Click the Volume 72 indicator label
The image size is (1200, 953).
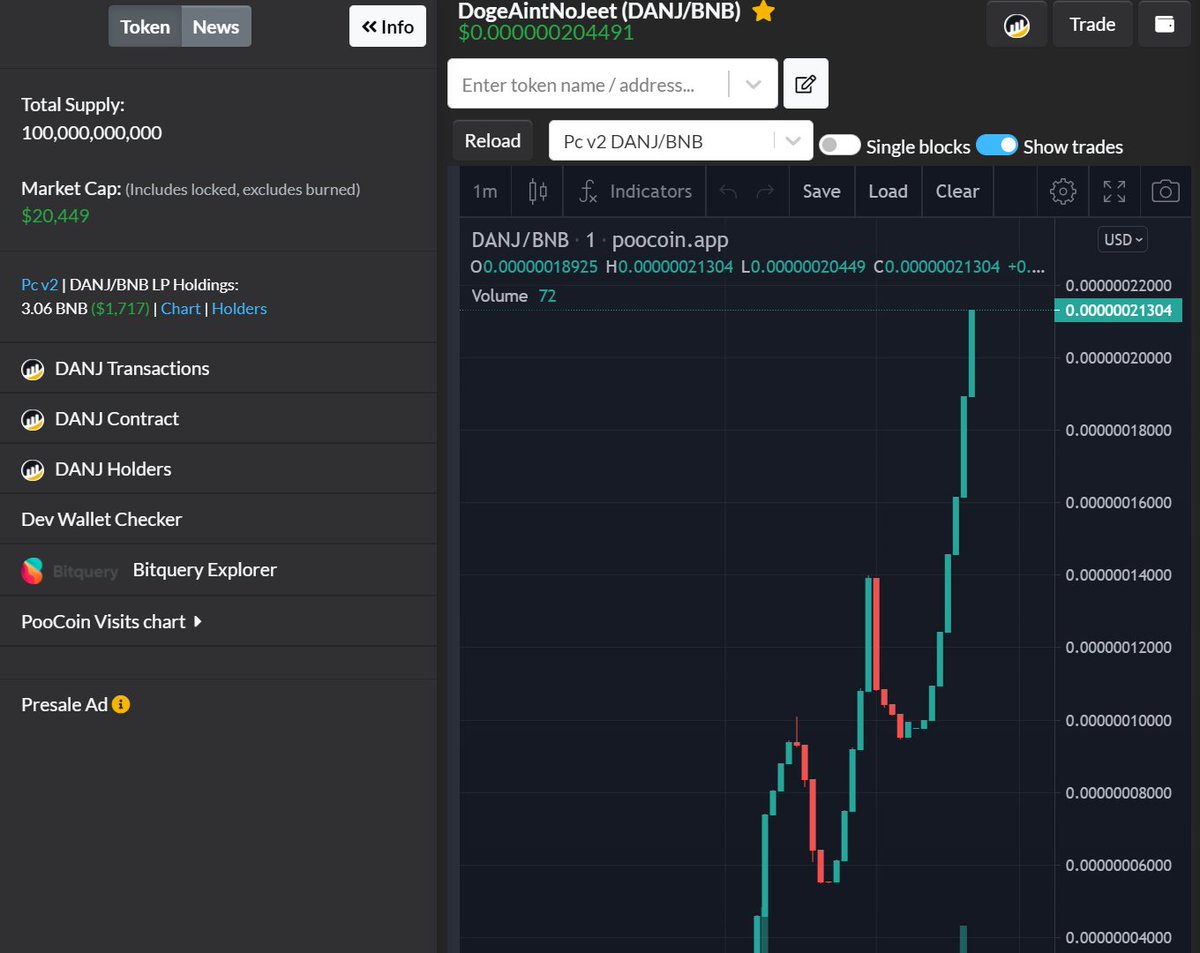pos(513,296)
